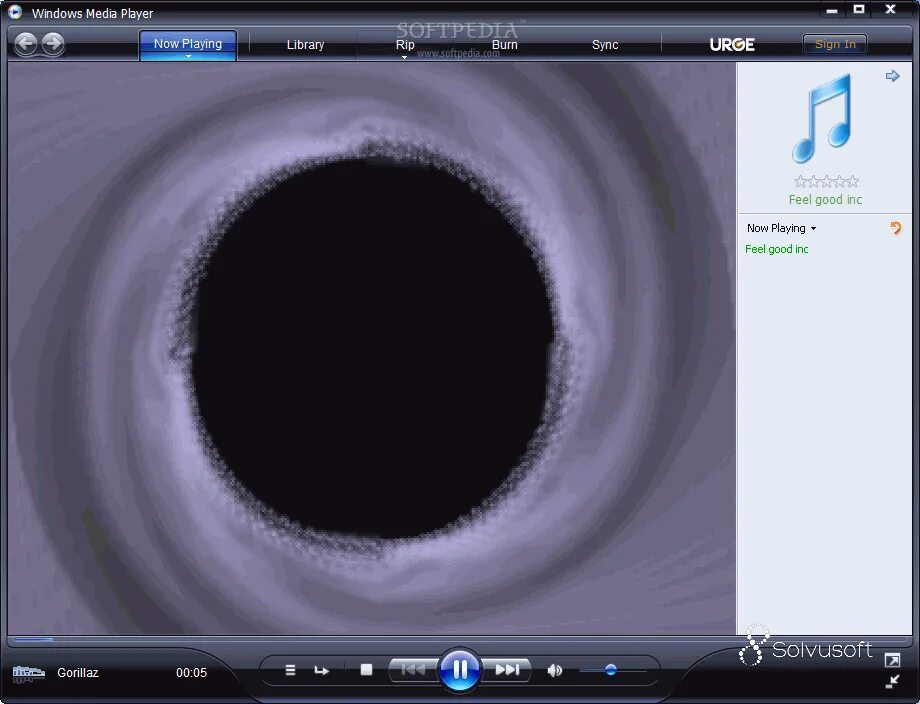Go to the previous track
Screen dimensions: 920x704
click(413, 669)
